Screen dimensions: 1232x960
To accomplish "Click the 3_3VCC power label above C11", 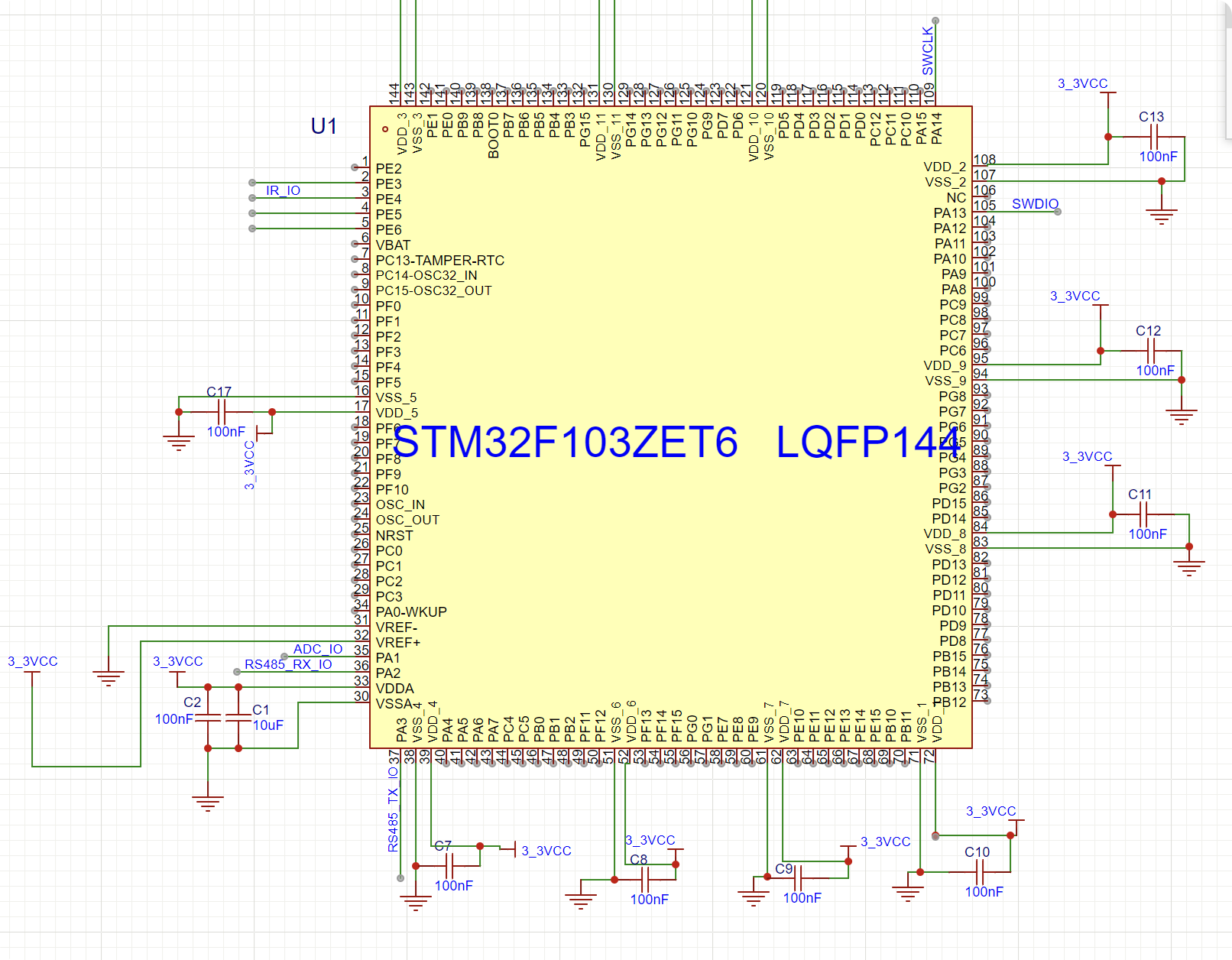I will (1087, 456).
